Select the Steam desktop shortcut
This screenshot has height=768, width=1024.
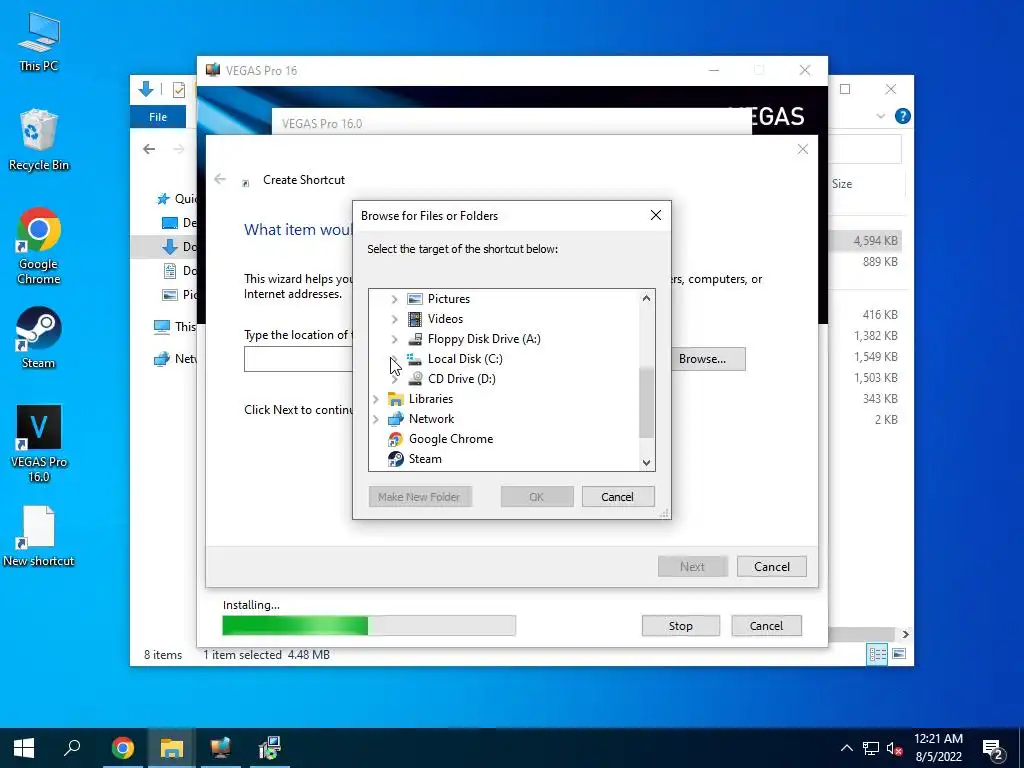39,338
